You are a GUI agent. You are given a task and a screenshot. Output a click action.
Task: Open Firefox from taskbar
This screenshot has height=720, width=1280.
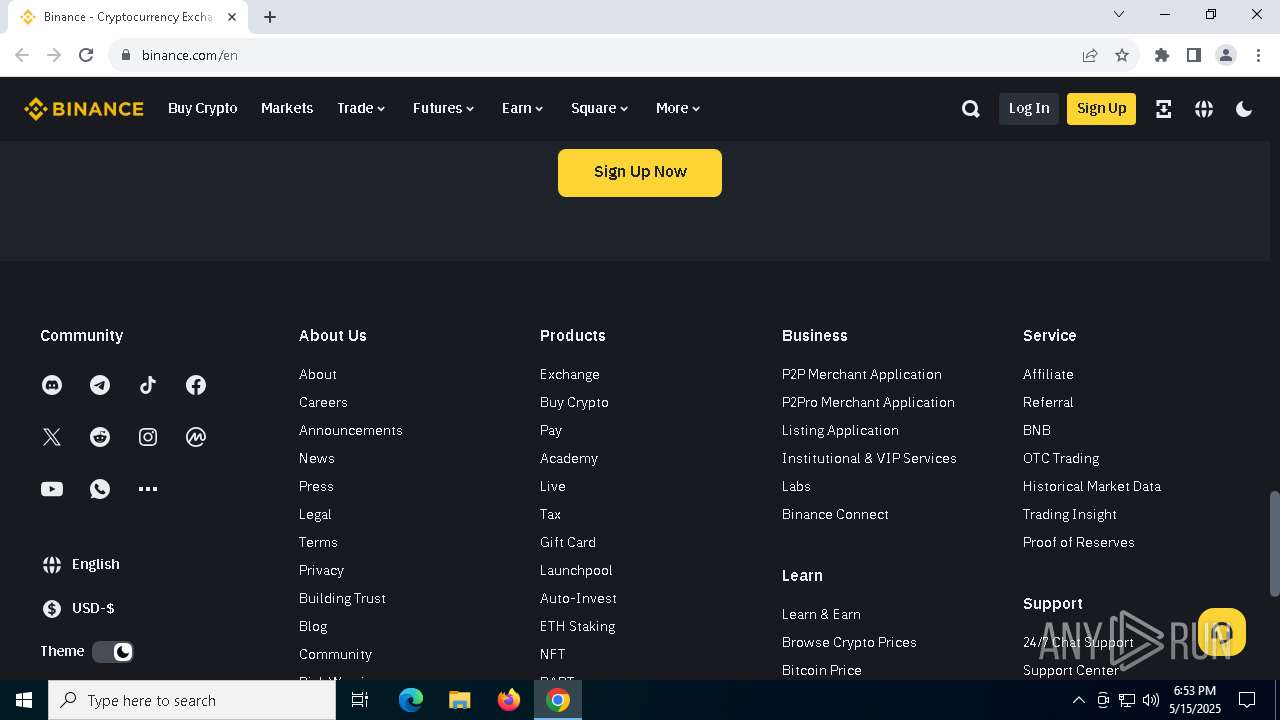(509, 700)
